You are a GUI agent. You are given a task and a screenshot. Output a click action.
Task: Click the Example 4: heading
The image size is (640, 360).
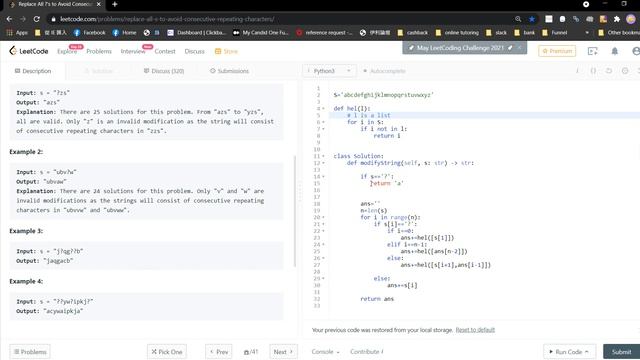(x=26, y=282)
